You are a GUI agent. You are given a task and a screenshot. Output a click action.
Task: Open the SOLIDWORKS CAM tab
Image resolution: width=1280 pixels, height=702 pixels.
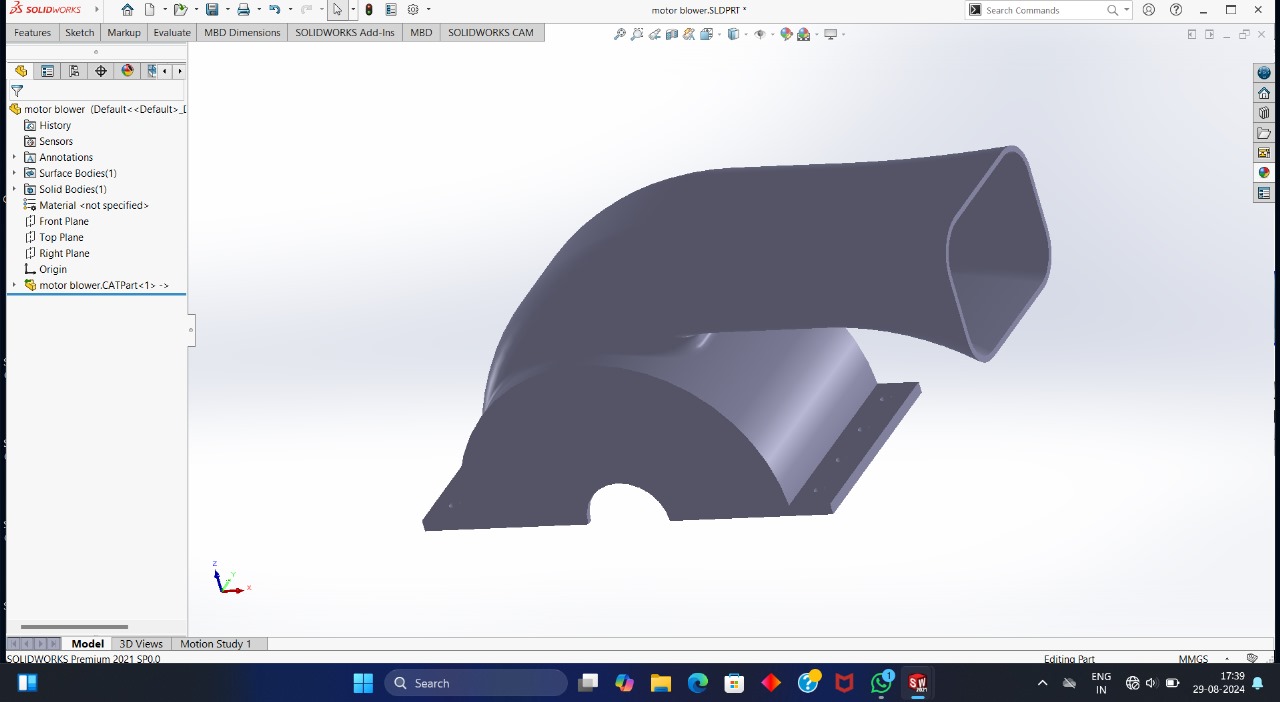click(491, 32)
